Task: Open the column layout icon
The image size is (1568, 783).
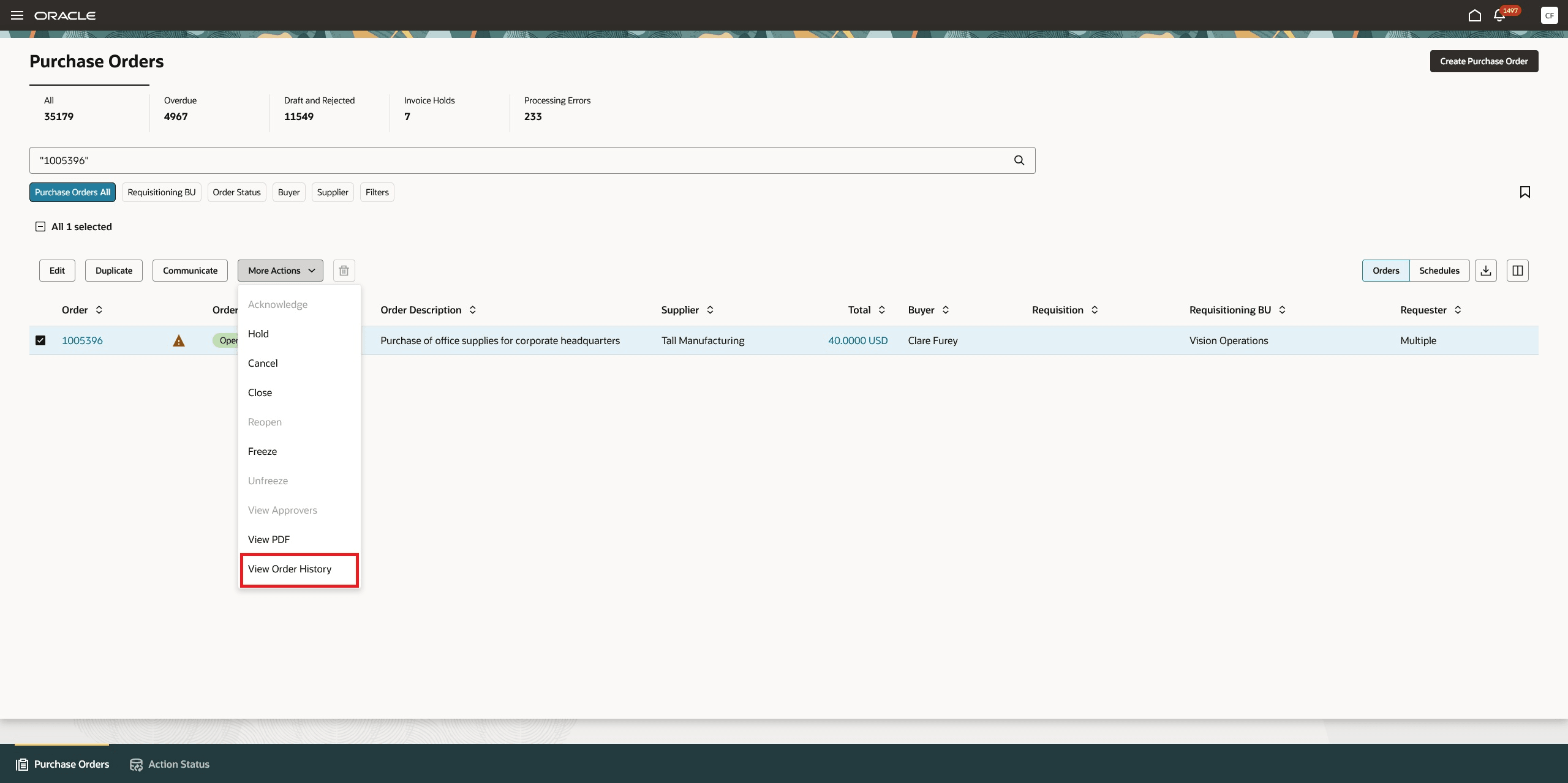Action: coord(1517,271)
